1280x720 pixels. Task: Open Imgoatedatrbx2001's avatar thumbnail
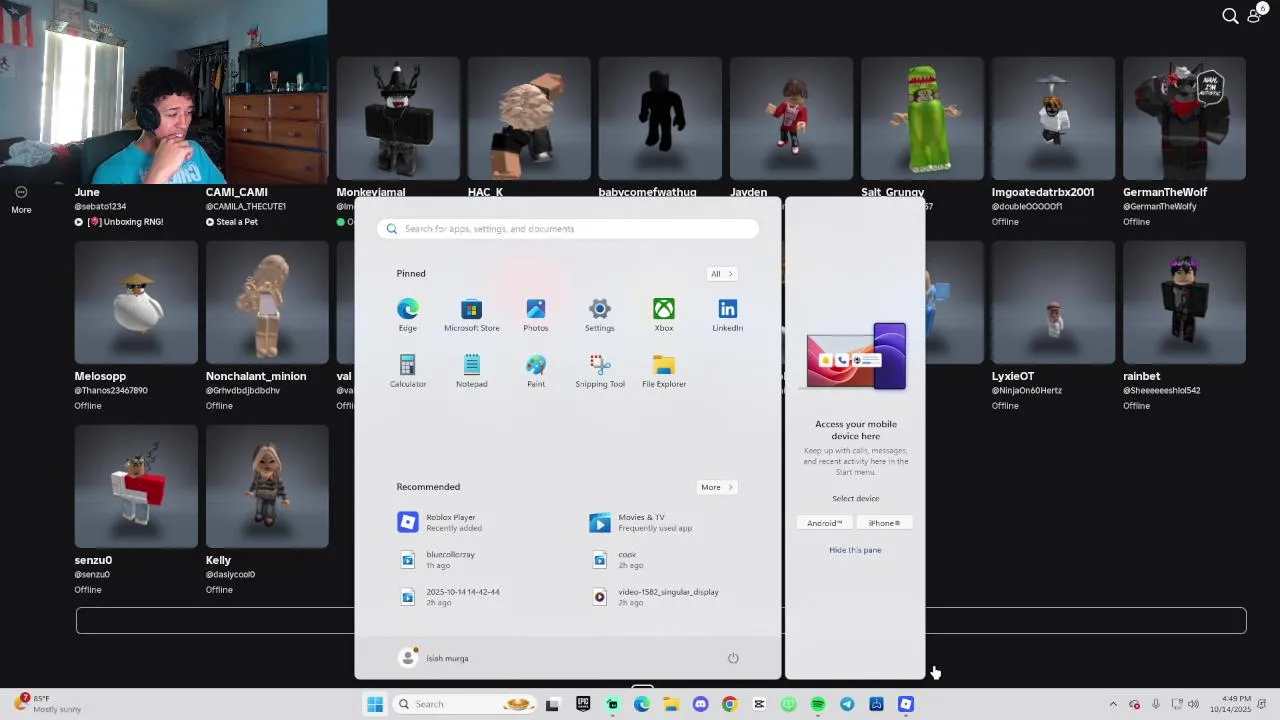point(1053,119)
